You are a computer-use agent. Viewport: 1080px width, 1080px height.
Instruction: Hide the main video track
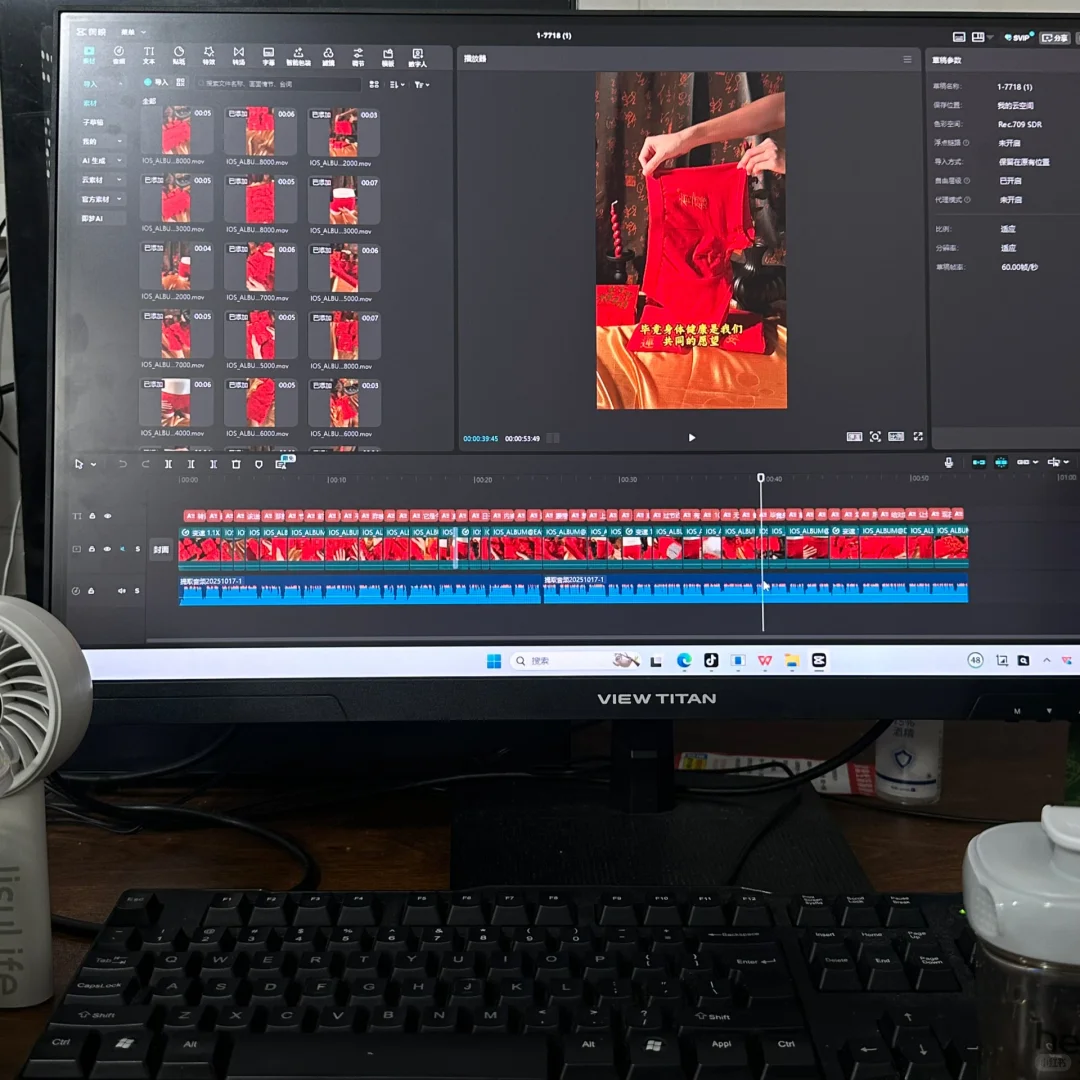click(x=107, y=549)
